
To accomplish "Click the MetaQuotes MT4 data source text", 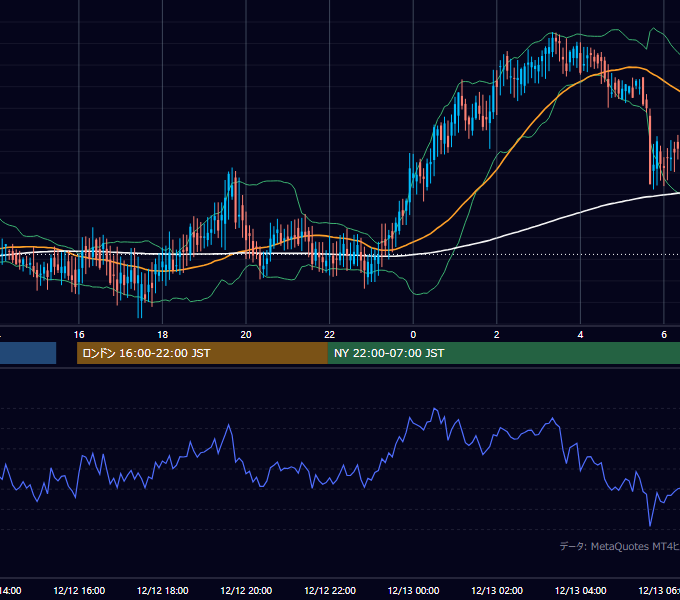I will tap(619, 547).
